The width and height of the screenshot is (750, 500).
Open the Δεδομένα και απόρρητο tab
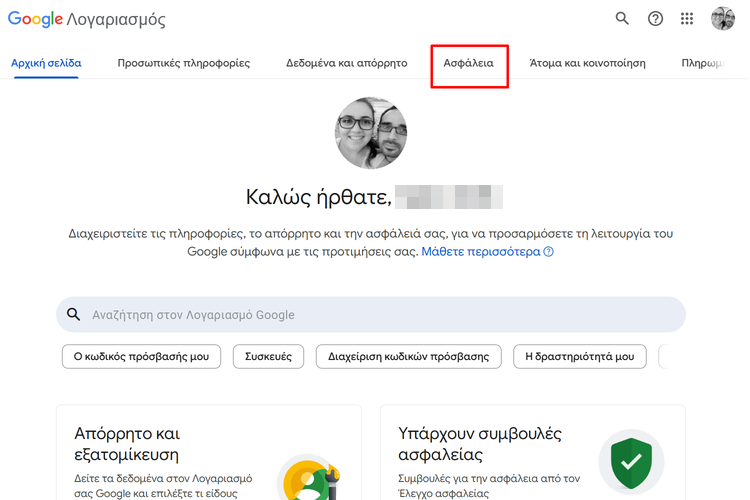347,63
